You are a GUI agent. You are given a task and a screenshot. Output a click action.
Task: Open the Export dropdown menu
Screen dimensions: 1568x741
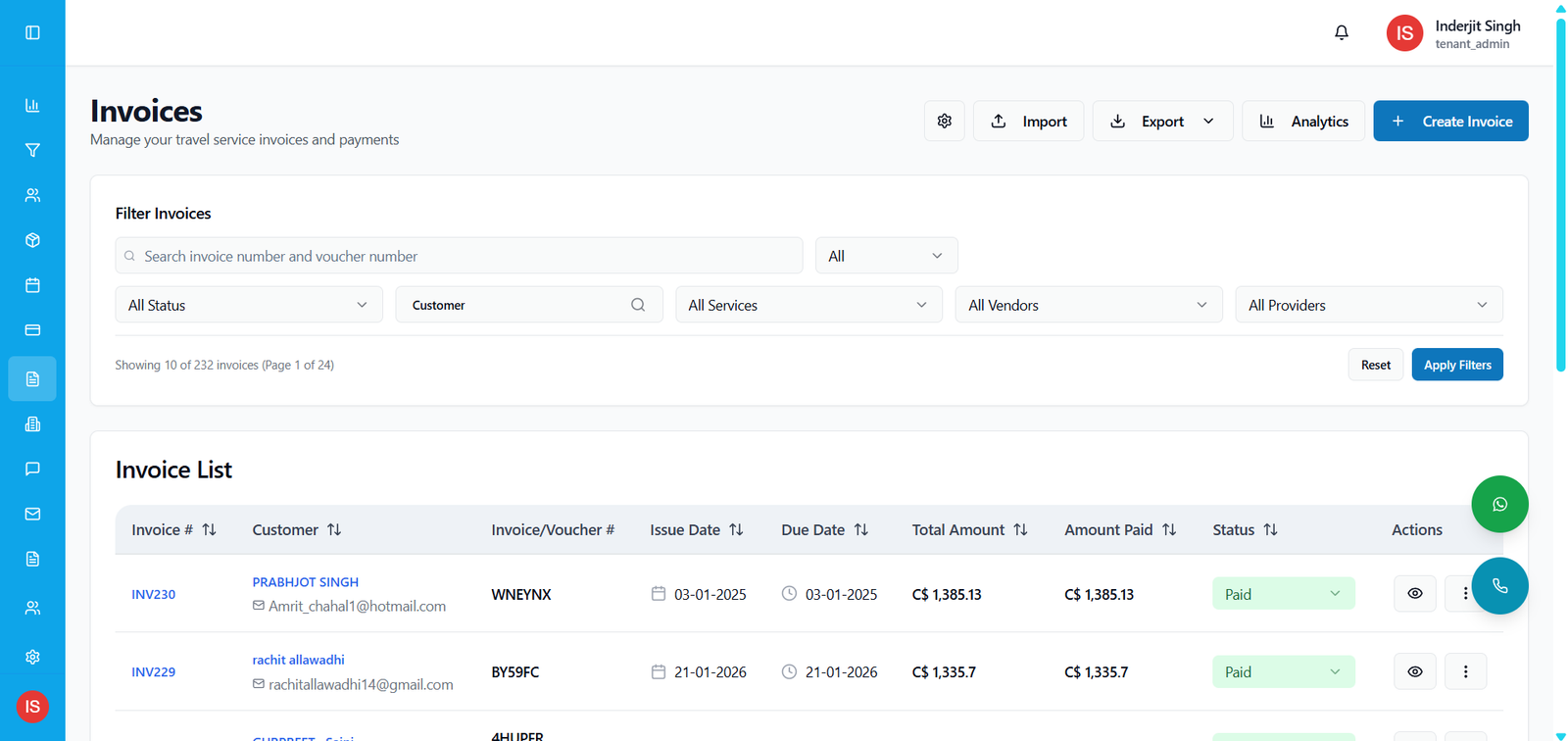tap(1161, 121)
